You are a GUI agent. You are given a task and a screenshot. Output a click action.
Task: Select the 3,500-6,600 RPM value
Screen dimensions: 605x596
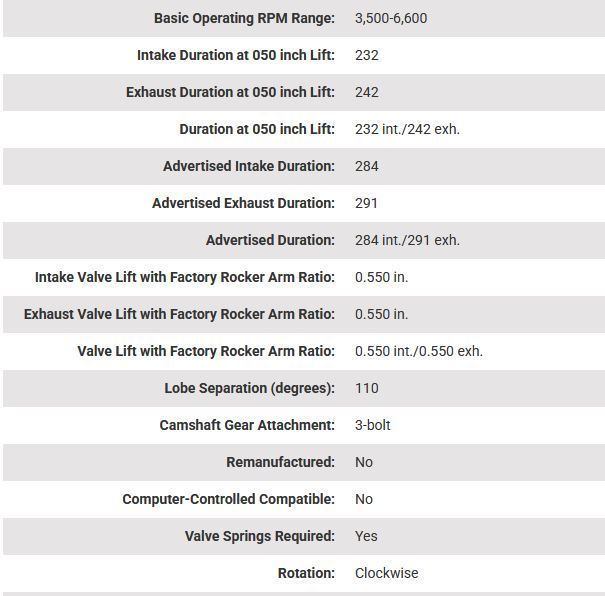pyautogui.click(x=391, y=18)
